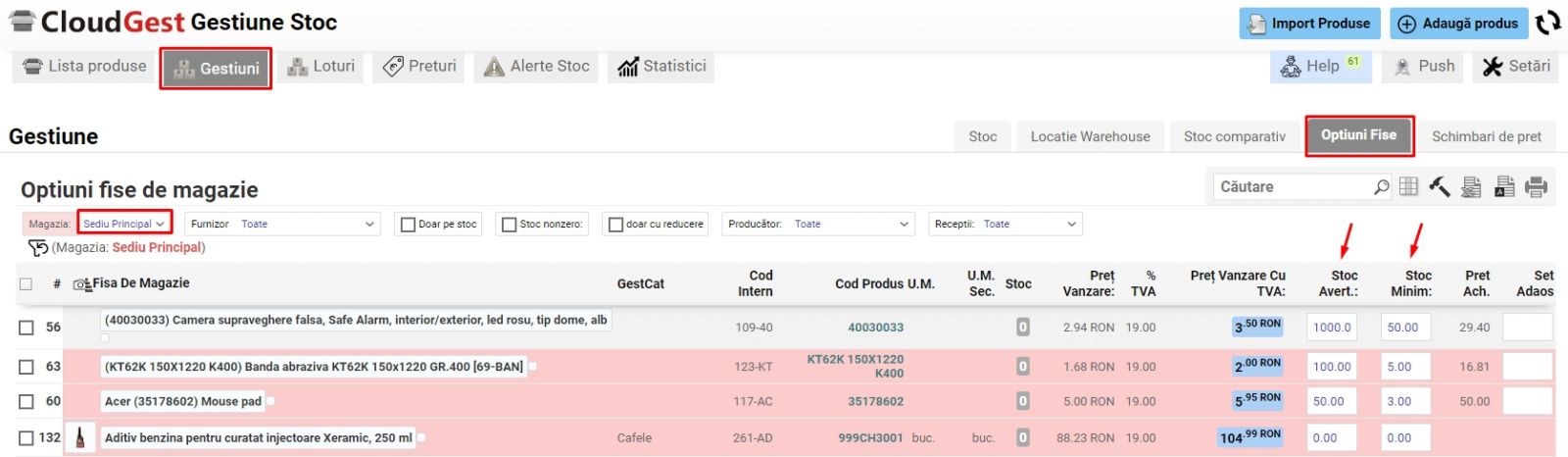Image resolution: width=1568 pixels, height=457 pixels.
Task: Click the magnifier icon in Căutare
Action: pos(1381,186)
